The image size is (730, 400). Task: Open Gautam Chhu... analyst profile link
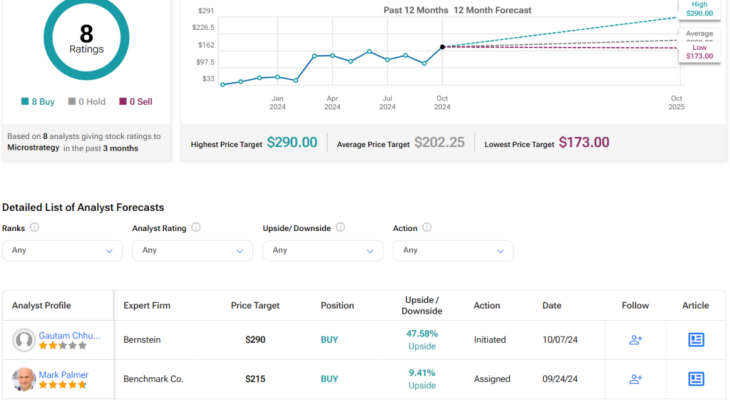[x=69, y=335]
